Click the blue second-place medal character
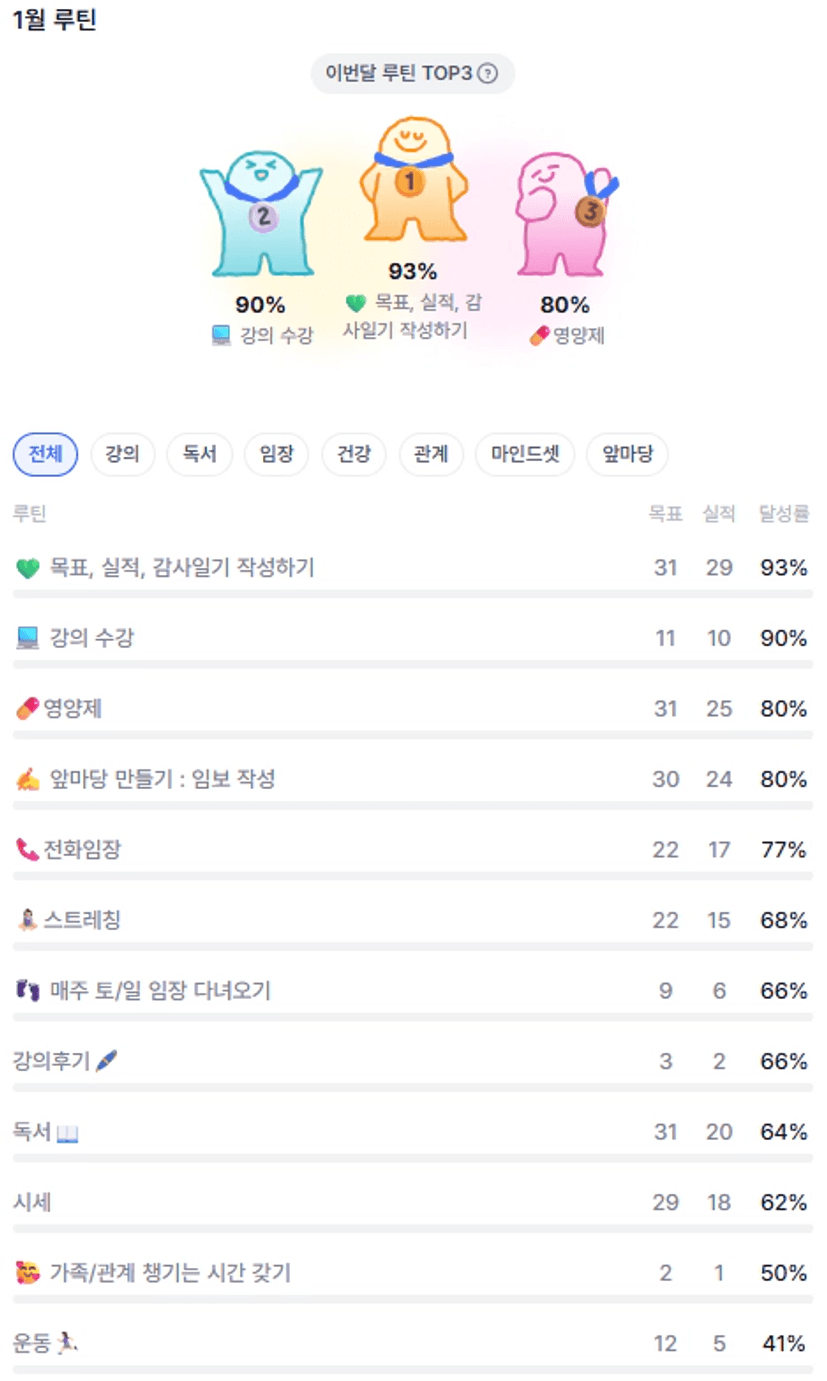Viewport: 827px width, 1381px height. pos(261,214)
